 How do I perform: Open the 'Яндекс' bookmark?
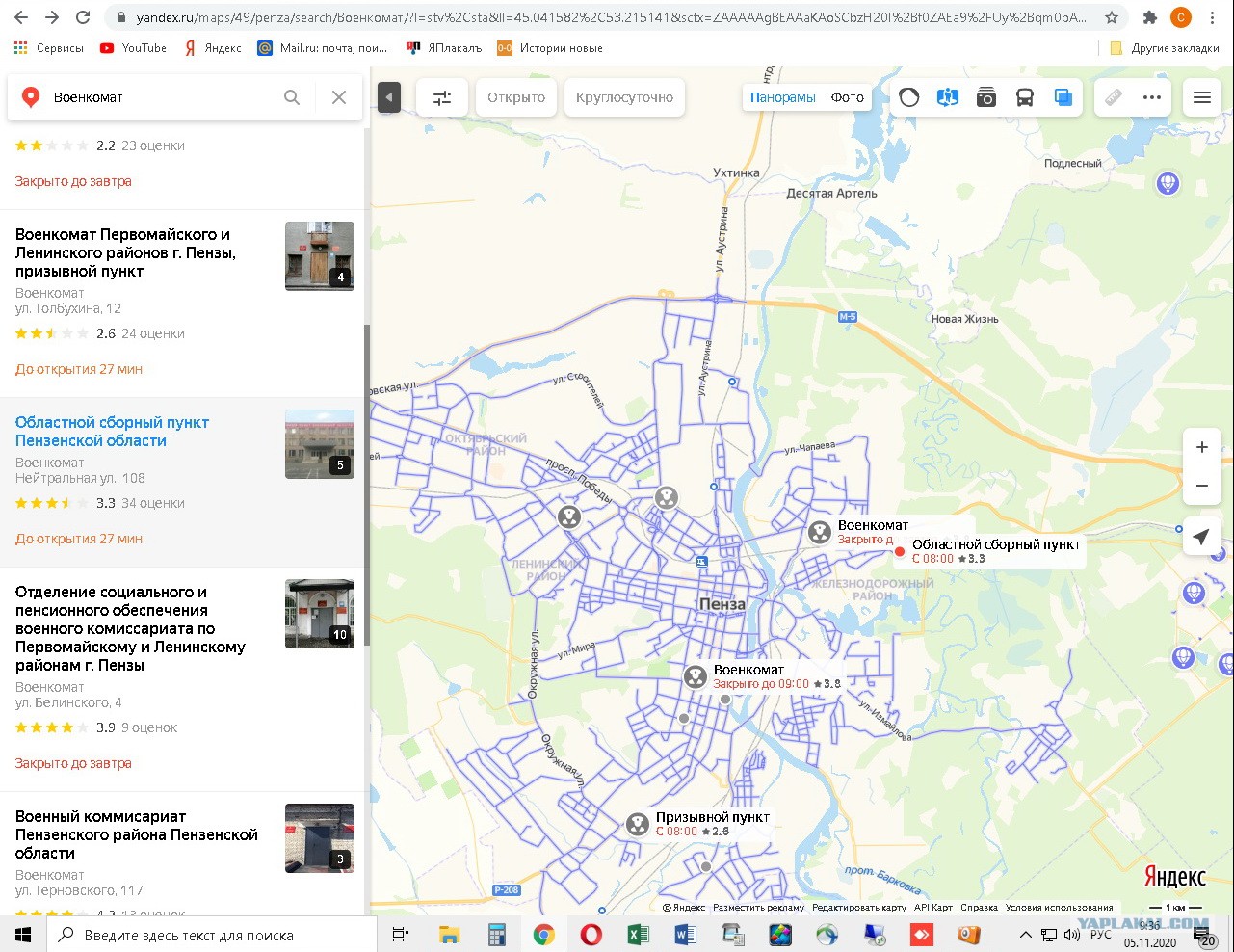point(213,48)
